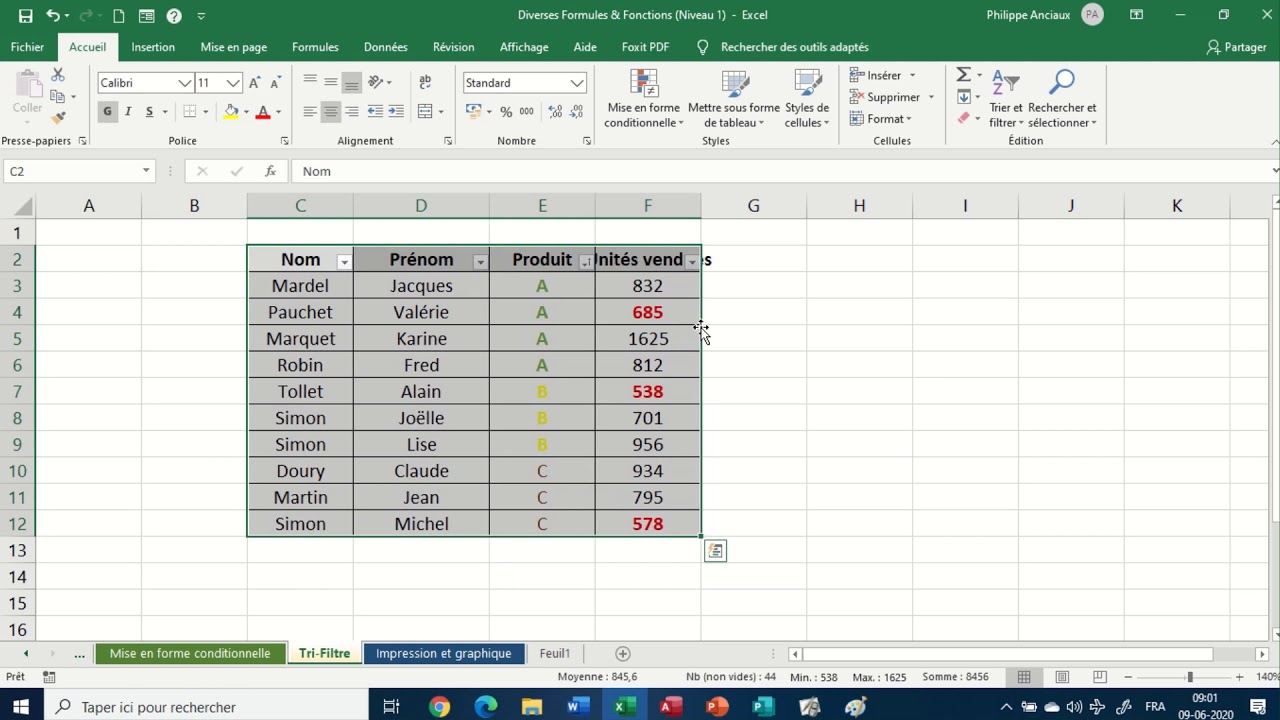Click the Help question mark icon

(x=174, y=15)
